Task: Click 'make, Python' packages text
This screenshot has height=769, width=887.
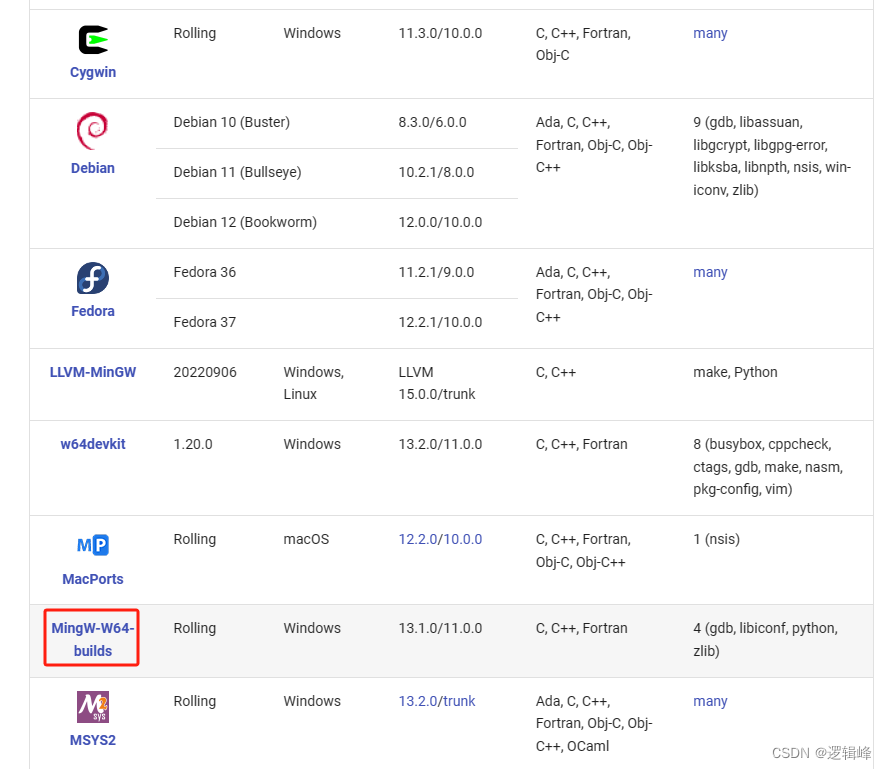Action: click(x=735, y=372)
